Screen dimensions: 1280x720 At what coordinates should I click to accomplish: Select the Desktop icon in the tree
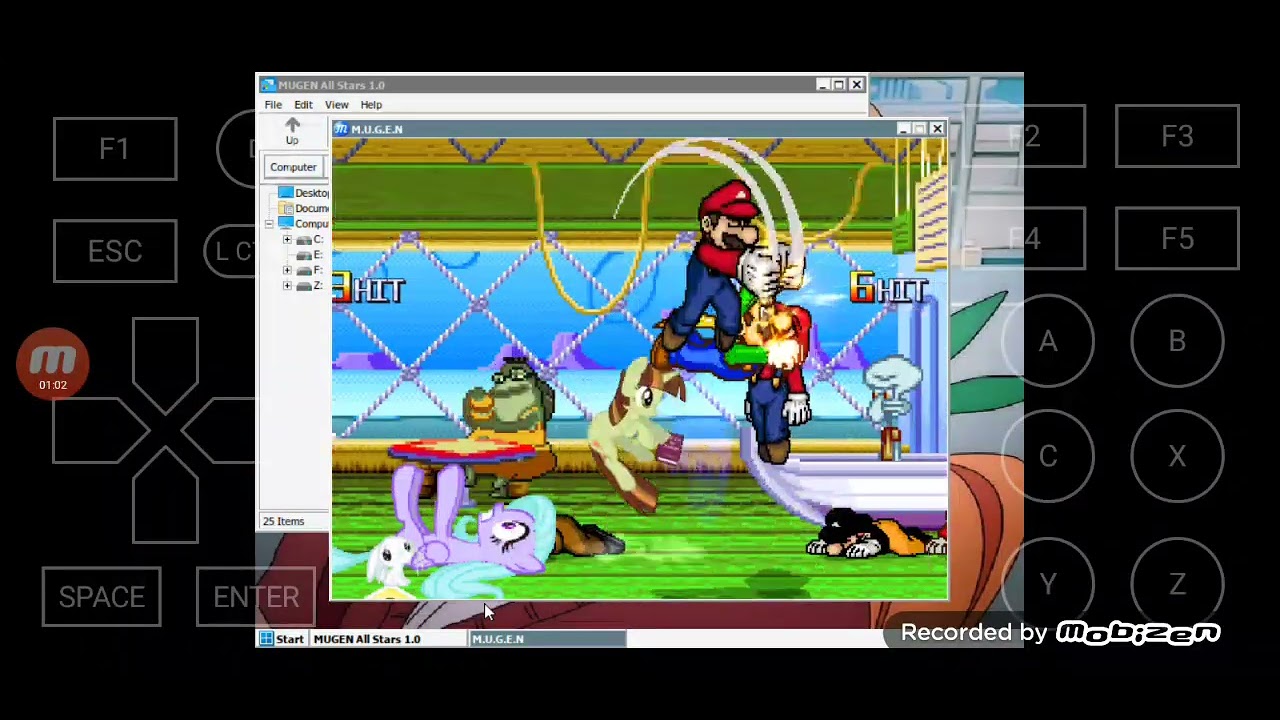[286, 193]
